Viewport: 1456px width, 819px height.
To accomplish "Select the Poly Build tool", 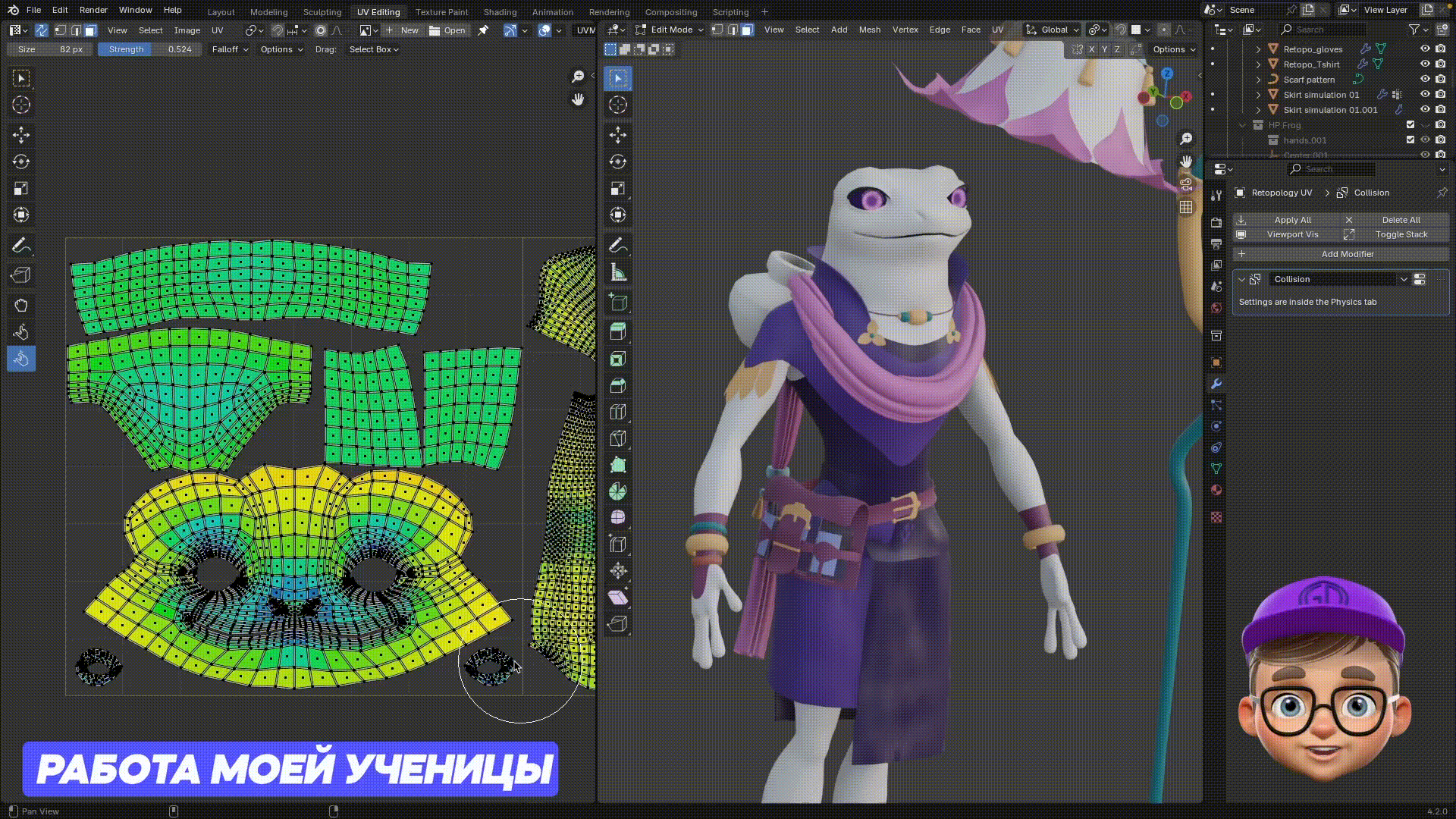I will (618, 465).
